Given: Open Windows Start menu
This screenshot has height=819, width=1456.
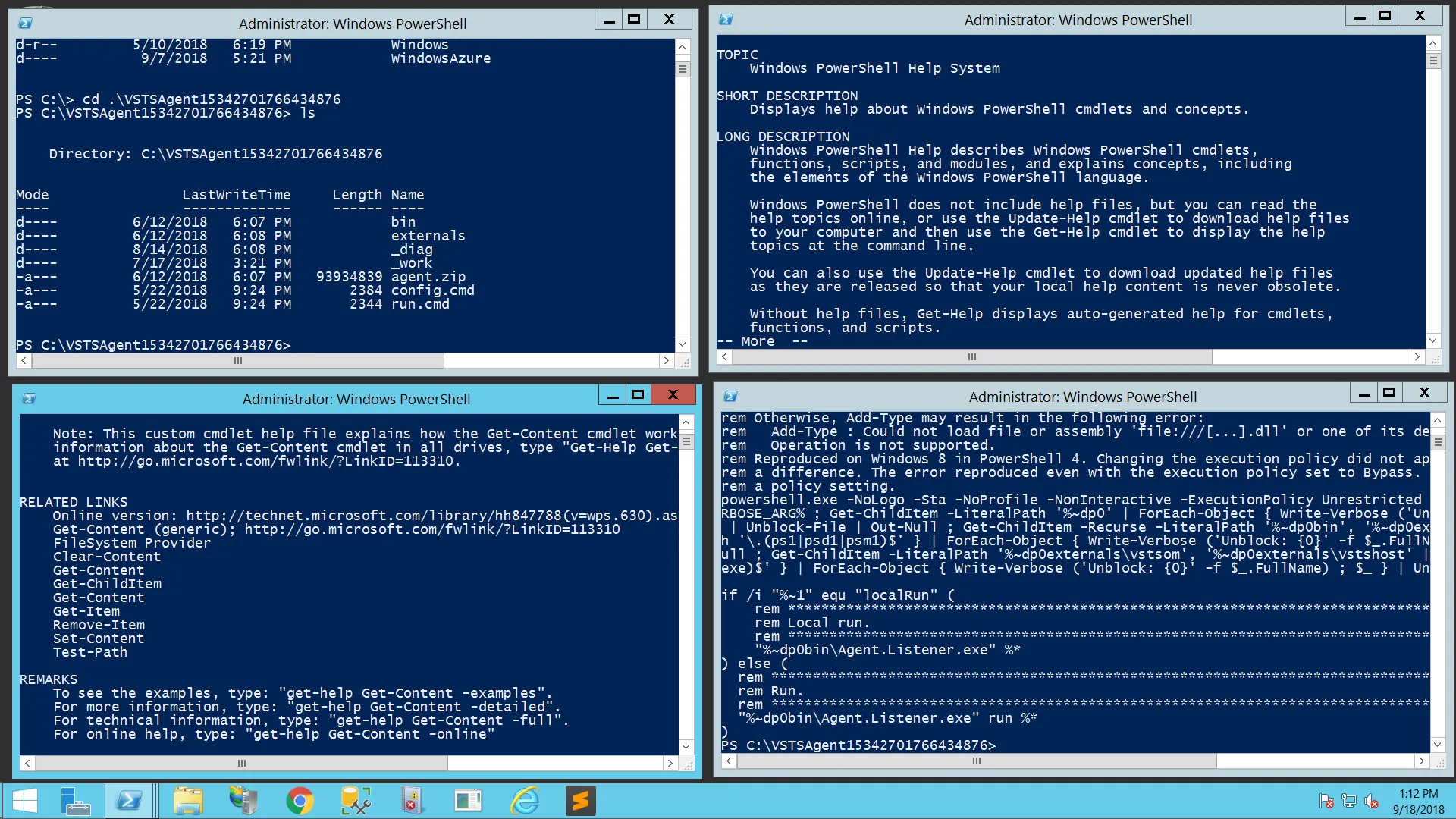Looking at the screenshot, I should point(25,801).
